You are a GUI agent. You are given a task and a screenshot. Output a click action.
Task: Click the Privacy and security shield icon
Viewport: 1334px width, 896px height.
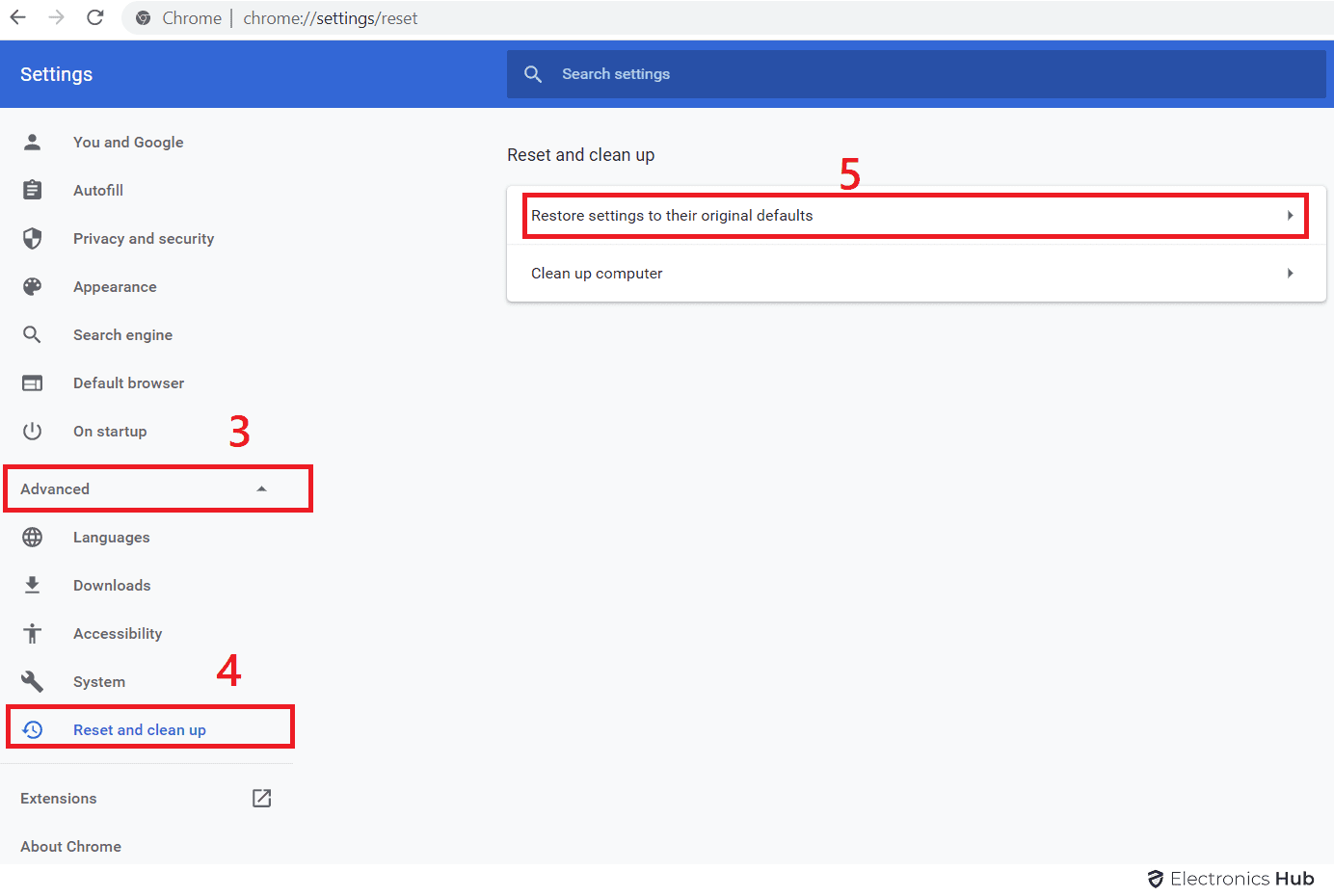point(33,239)
